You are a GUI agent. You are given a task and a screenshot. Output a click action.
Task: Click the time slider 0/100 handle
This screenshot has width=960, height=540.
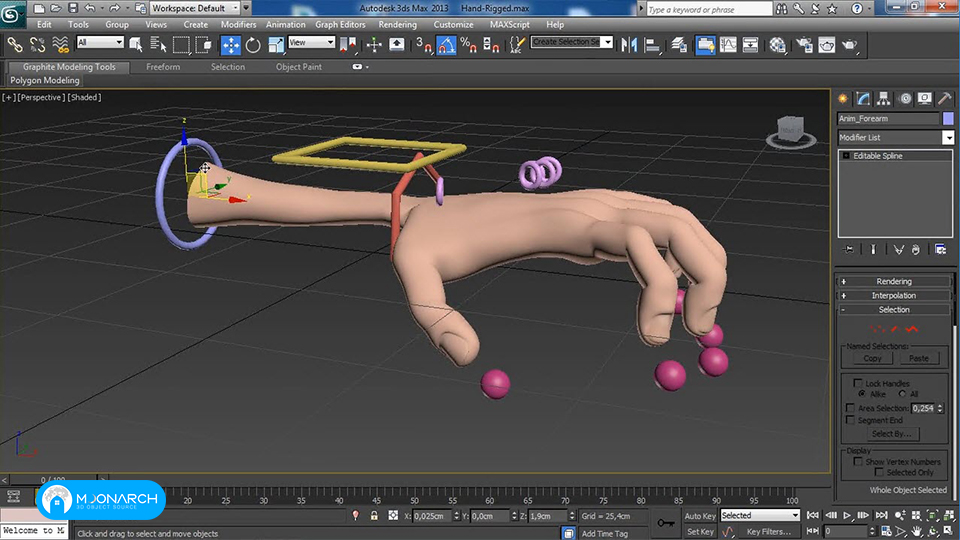point(53,479)
